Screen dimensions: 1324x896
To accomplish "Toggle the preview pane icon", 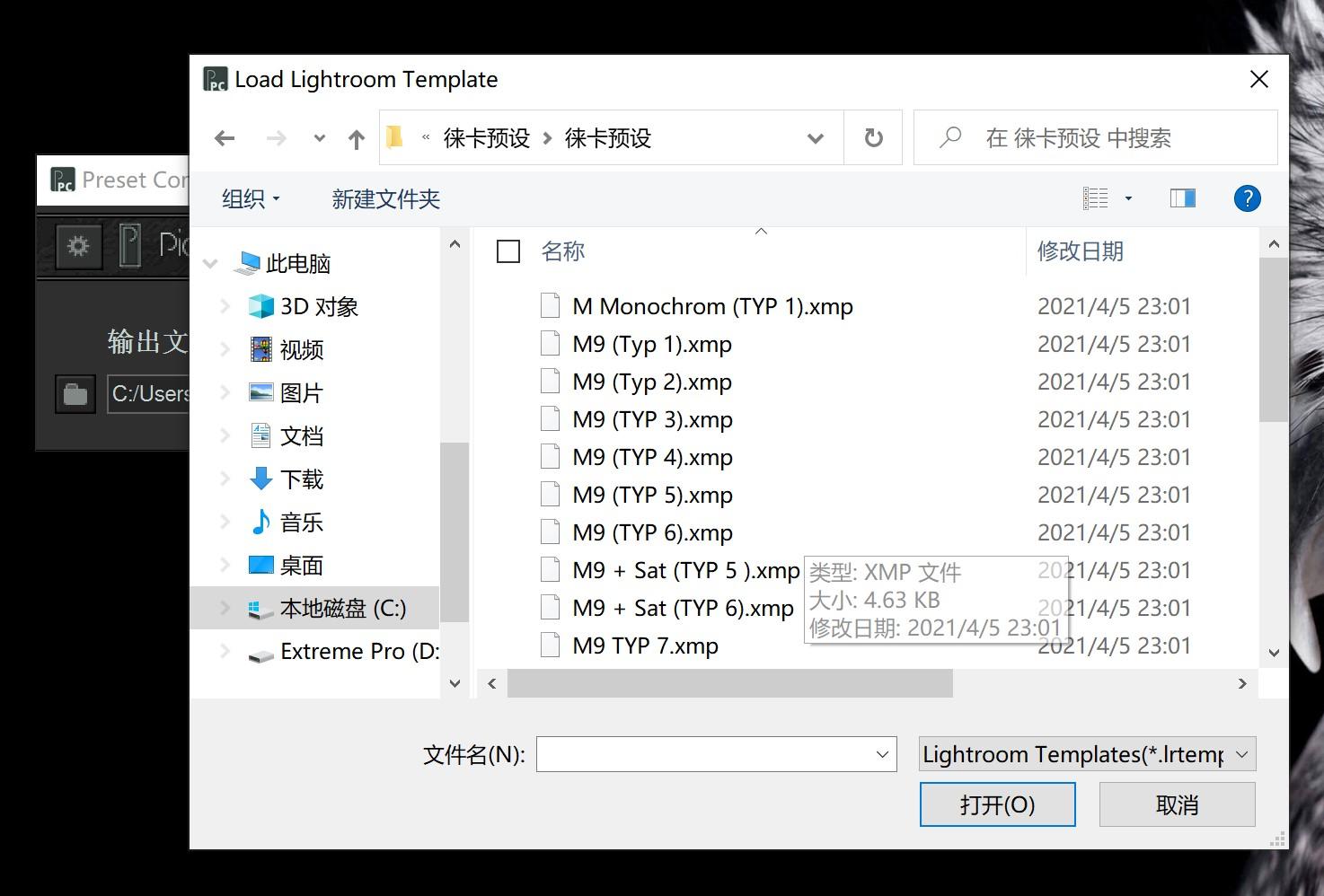I will click(x=1182, y=198).
